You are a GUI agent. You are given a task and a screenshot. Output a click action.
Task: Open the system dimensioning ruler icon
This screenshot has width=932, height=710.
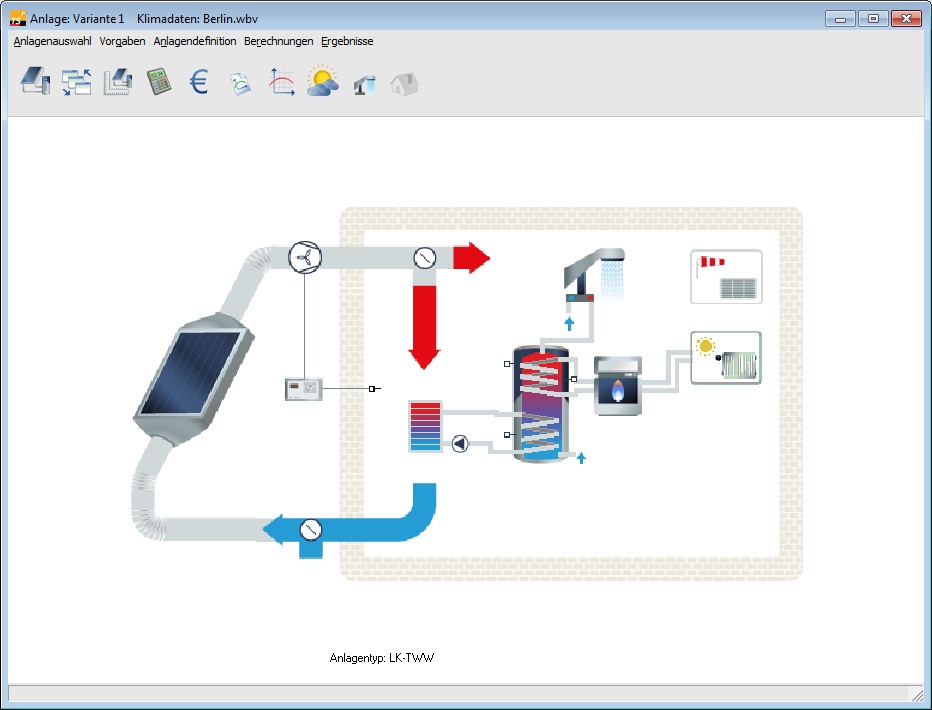click(118, 81)
